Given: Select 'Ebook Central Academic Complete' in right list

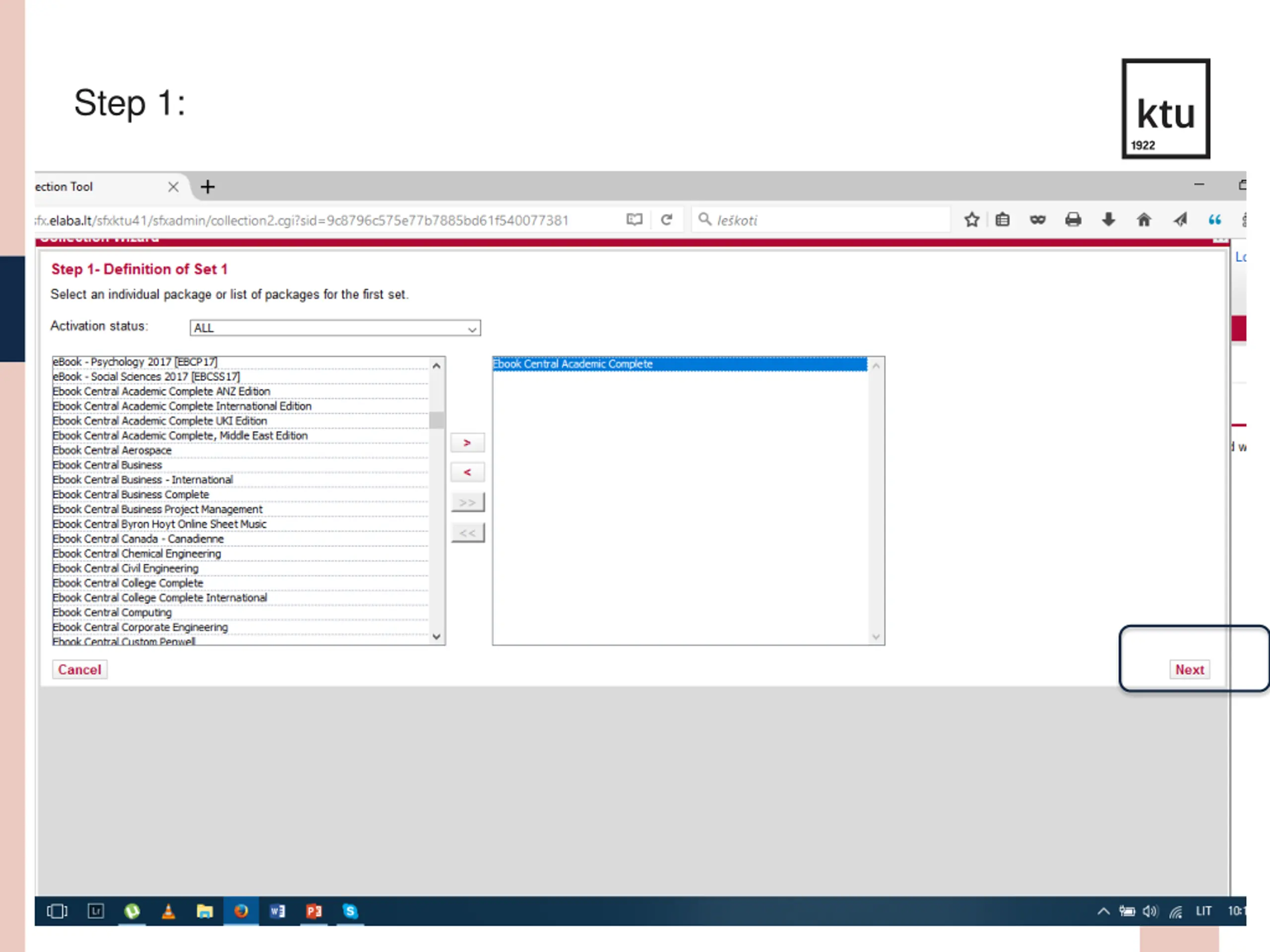Looking at the screenshot, I should pyautogui.click(x=680, y=364).
